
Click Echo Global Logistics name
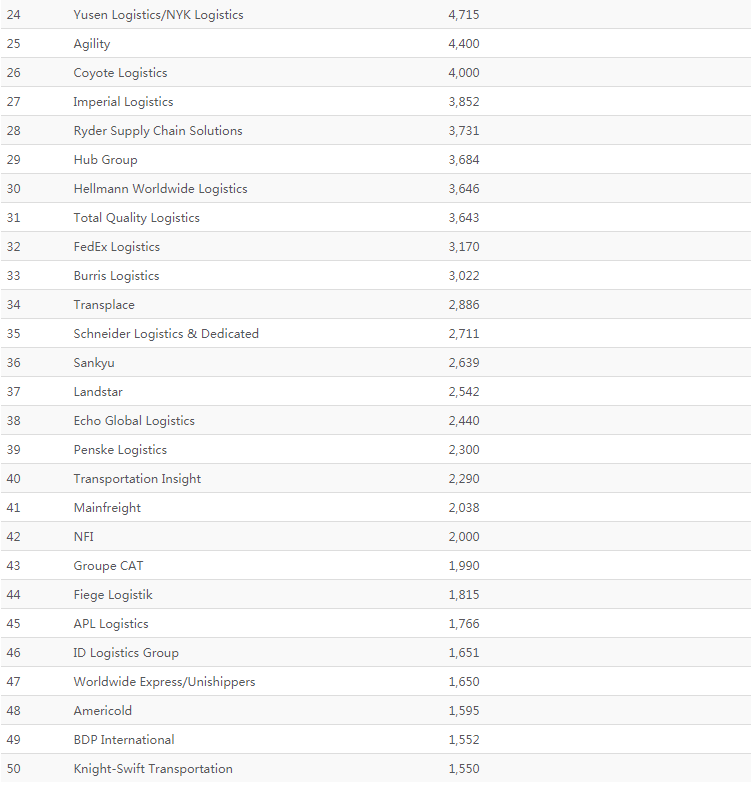[x=134, y=421]
